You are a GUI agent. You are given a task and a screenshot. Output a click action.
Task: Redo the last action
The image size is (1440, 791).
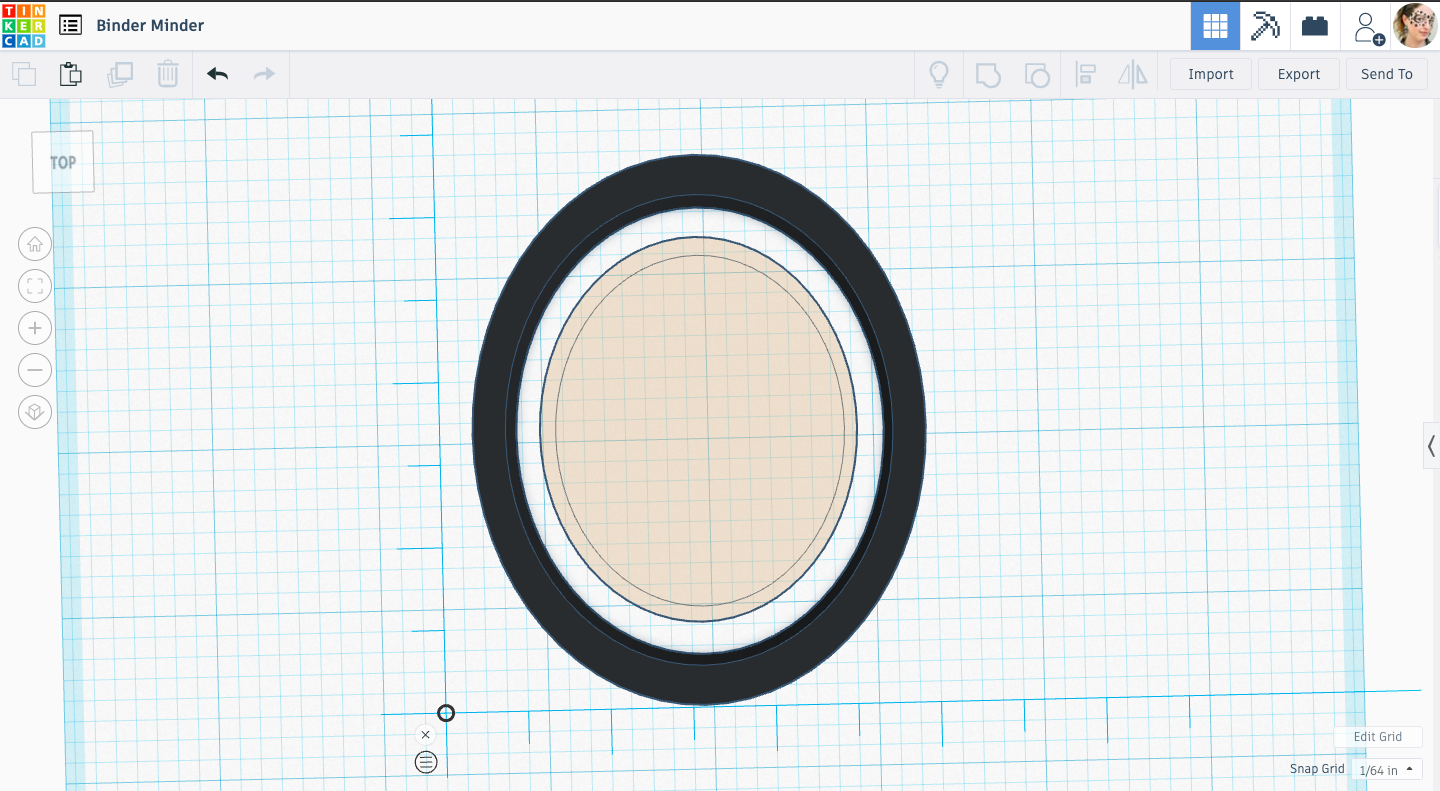point(264,74)
